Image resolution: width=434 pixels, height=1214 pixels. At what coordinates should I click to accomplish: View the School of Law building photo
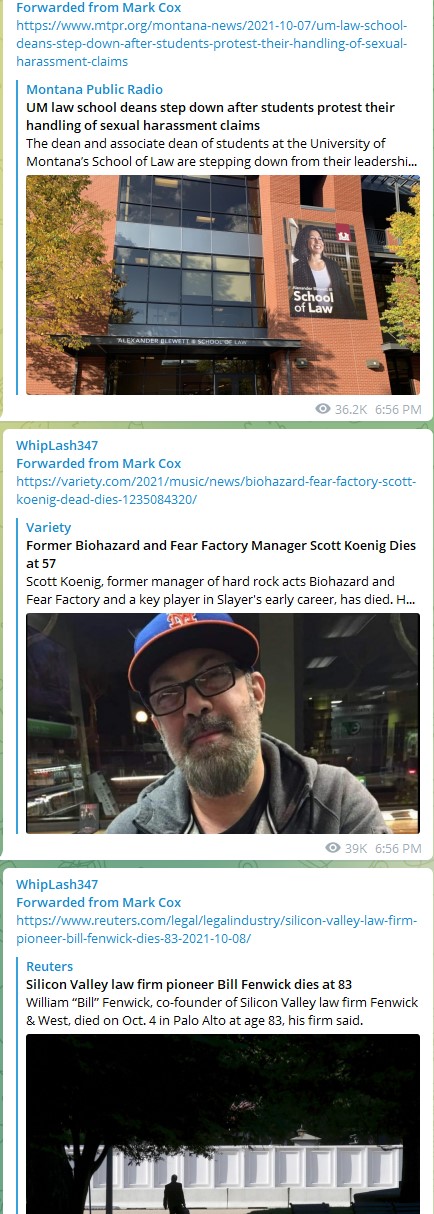pyautogui.click(x=223, y=285)
